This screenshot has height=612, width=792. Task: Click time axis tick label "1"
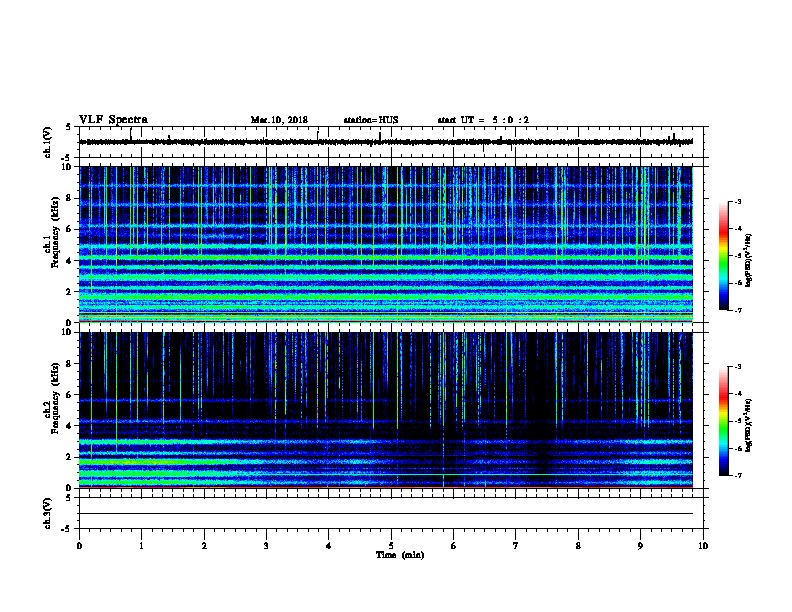click(x=141, y=546)
